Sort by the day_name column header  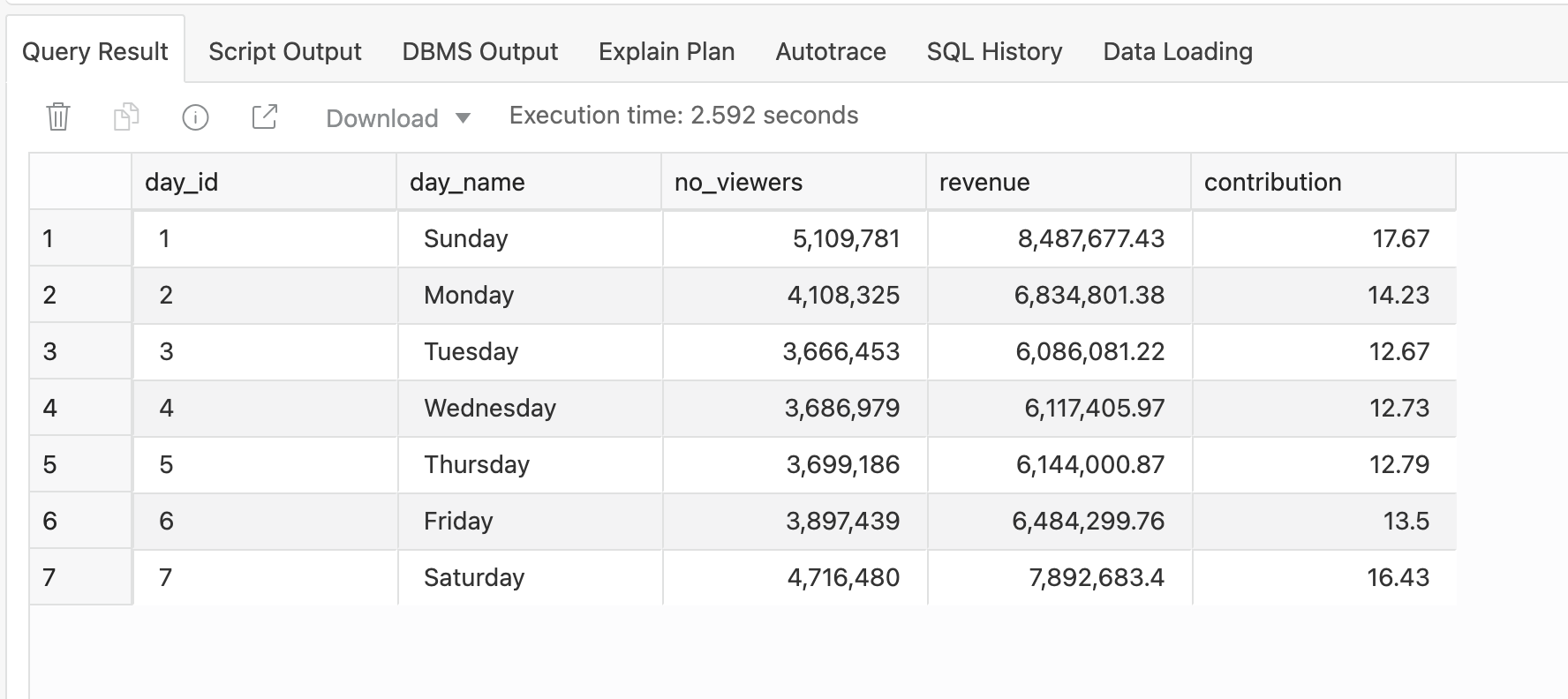(x=529, y=182)
